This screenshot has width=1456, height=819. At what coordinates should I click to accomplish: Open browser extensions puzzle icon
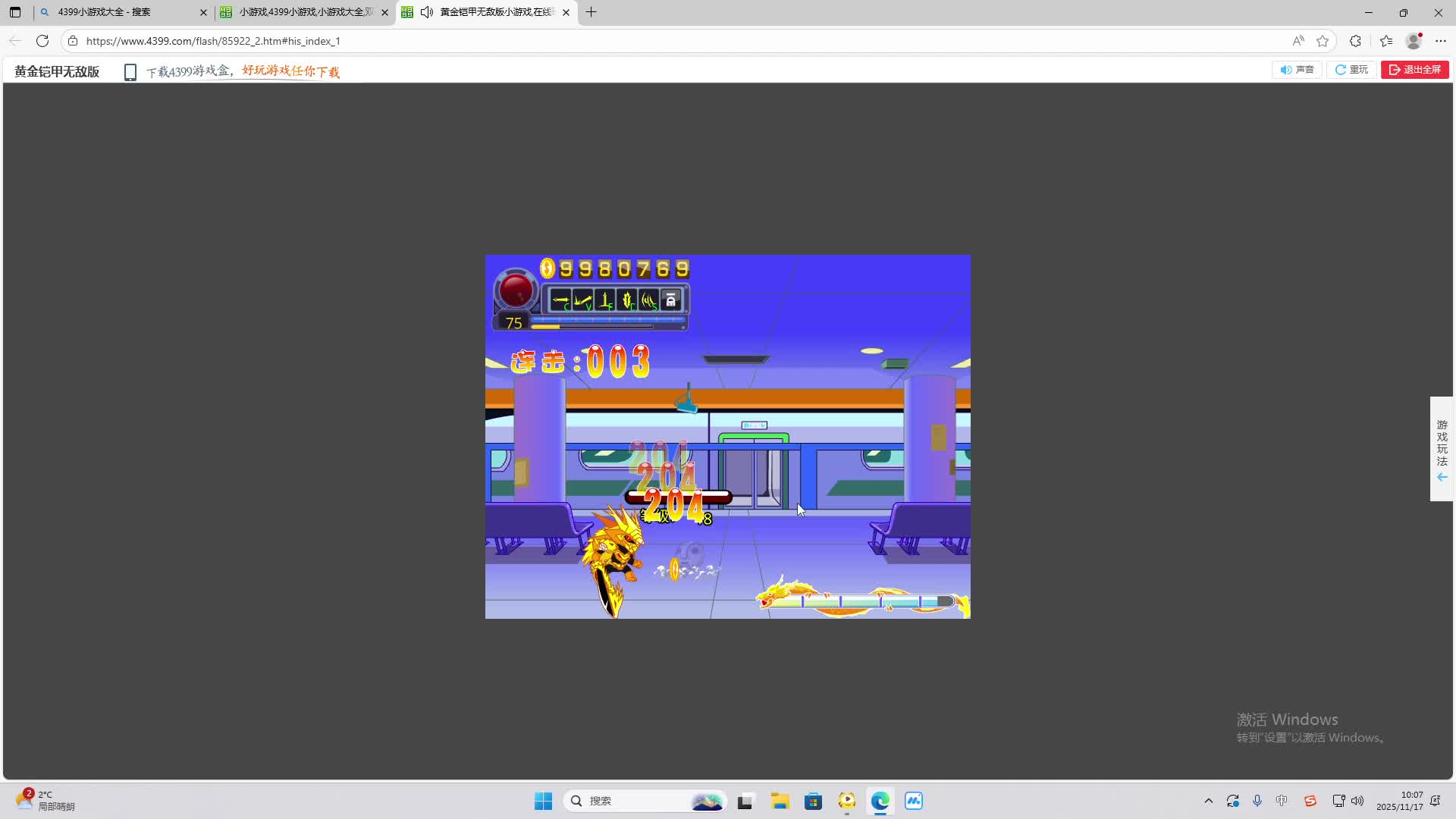click(1355, 41)
